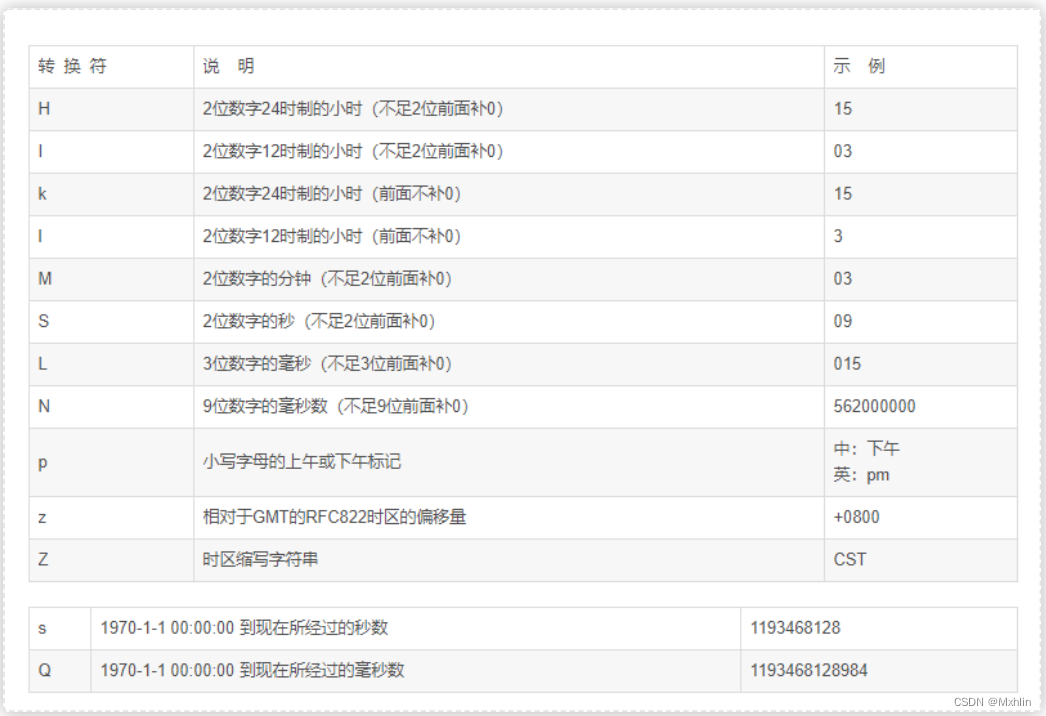Click example 15 in the k row
Image resolution: width=1046 pixels, height=716 pixels.
(x=843, y=194)
